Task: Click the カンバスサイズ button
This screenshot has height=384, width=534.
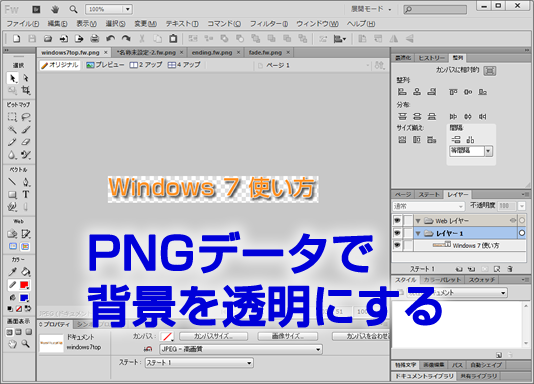Action: [x=214, y=336]
